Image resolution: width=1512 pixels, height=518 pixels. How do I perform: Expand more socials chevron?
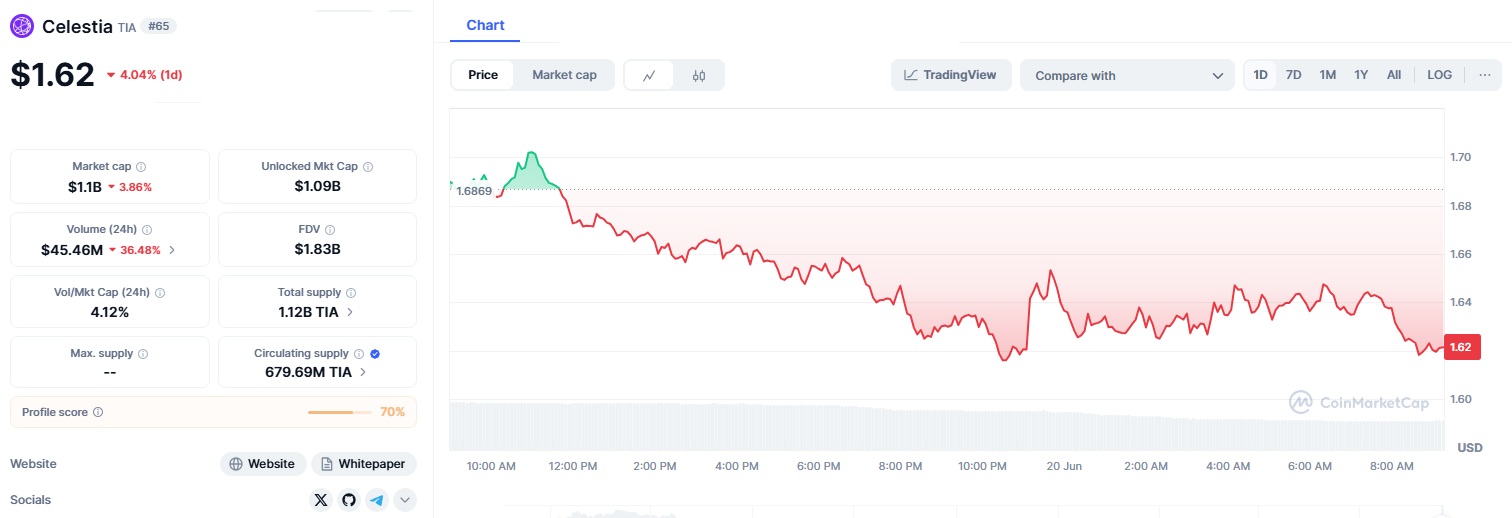tap(404, 500)
